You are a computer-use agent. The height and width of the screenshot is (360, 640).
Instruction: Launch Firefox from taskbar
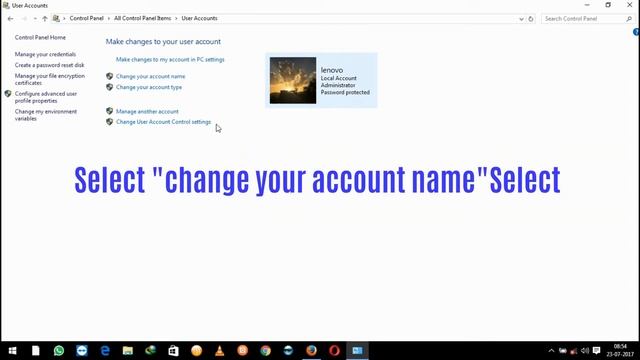tap(311, 351)
